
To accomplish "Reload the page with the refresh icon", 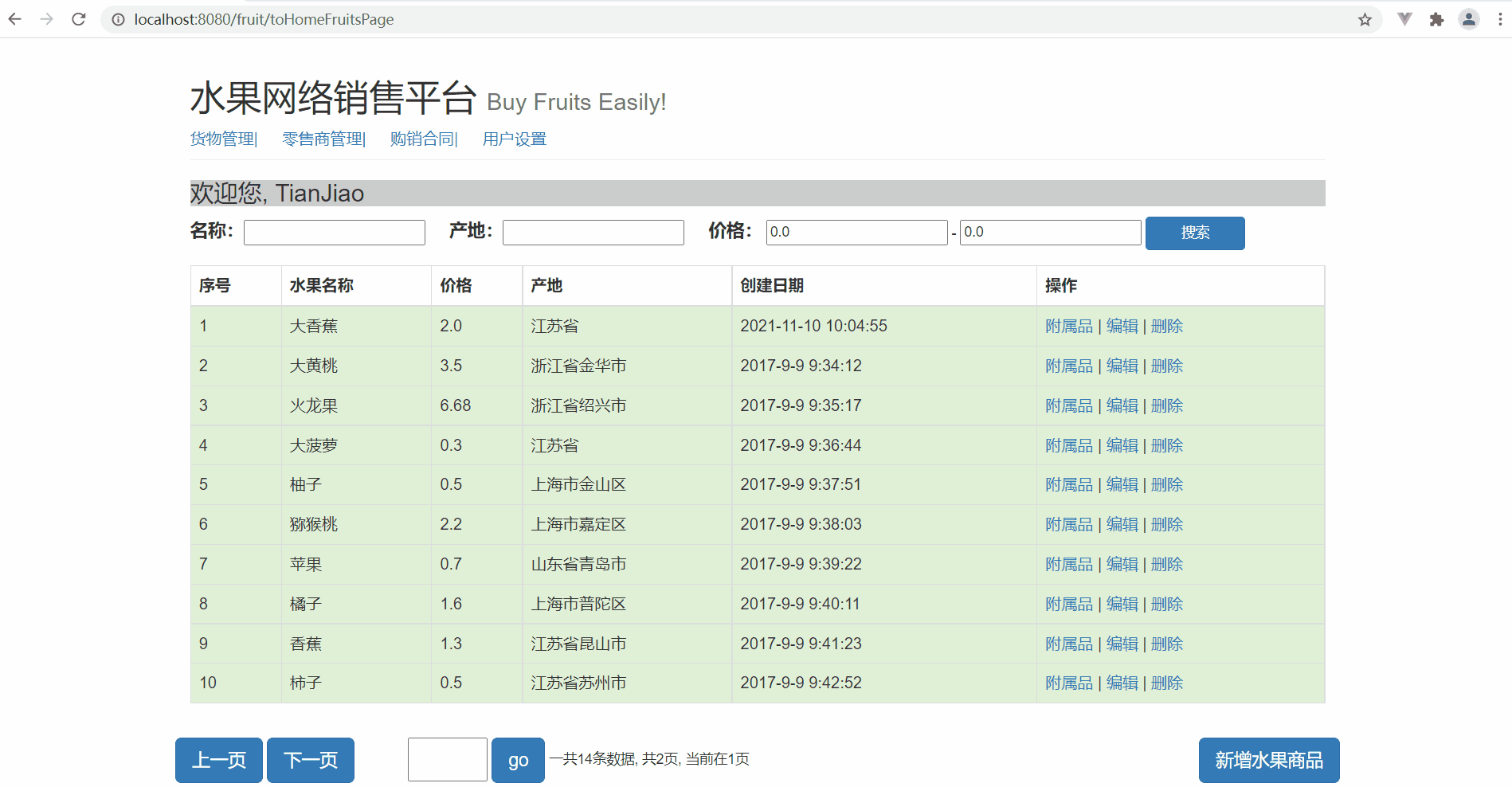I will (79, 19).
